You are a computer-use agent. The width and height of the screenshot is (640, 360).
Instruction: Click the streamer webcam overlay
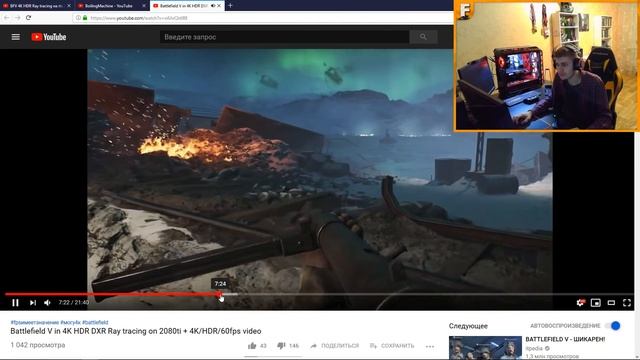coord(547,65)
